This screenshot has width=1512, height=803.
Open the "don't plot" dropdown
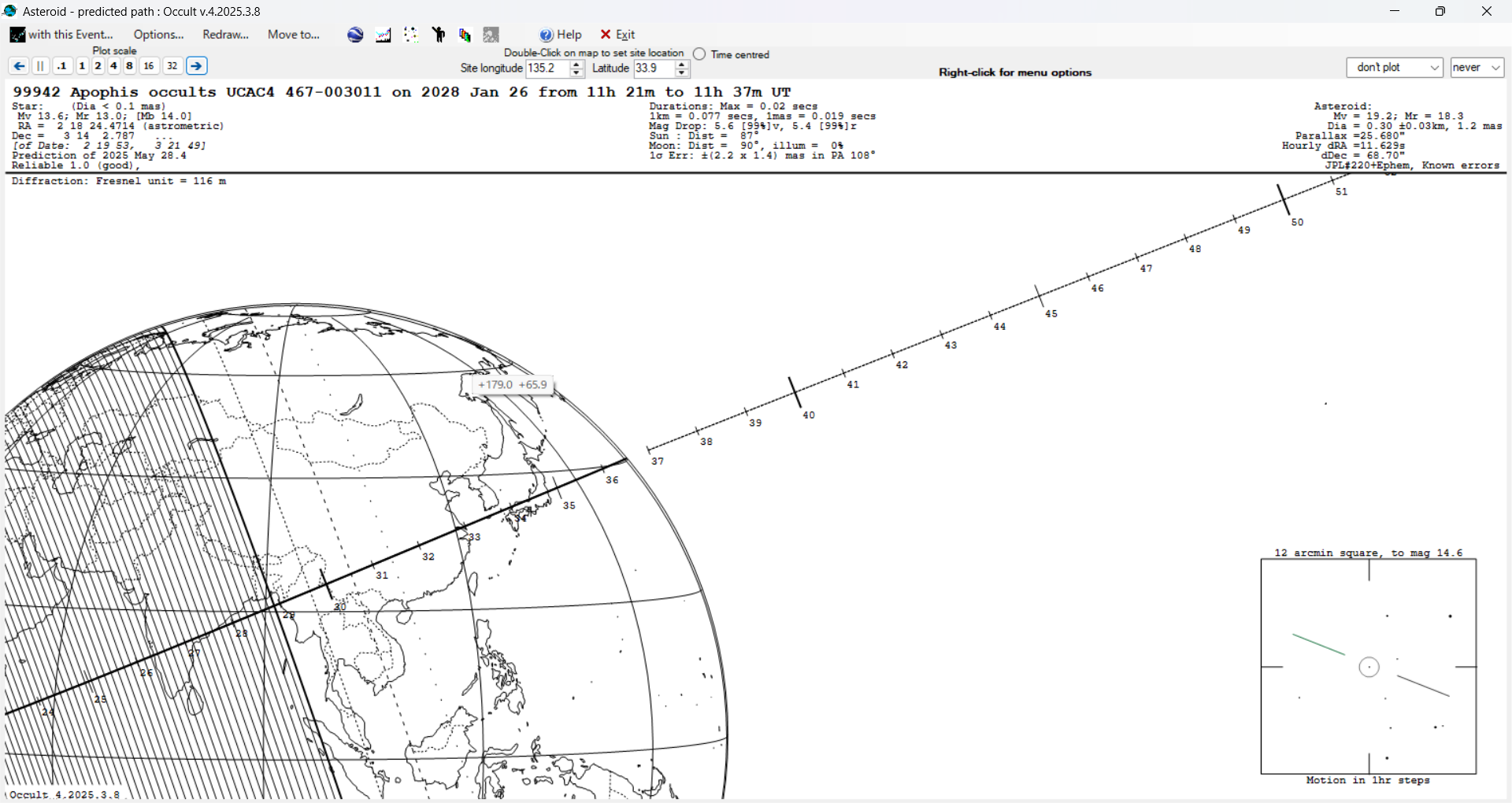(1395, 68)
